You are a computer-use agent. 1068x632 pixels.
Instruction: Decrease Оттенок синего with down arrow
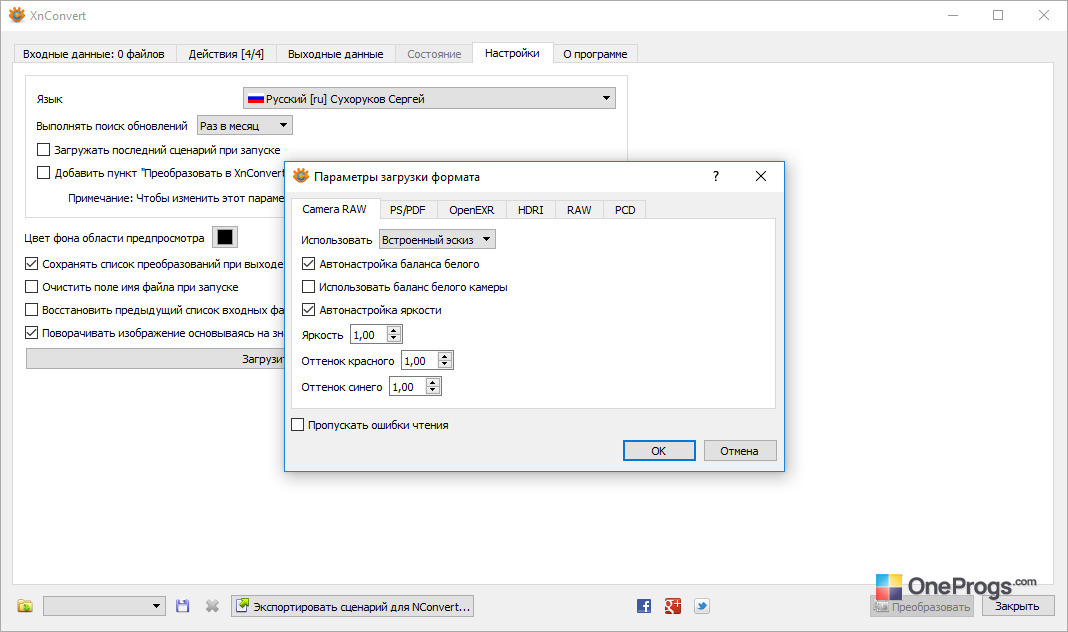click(433, 390)
